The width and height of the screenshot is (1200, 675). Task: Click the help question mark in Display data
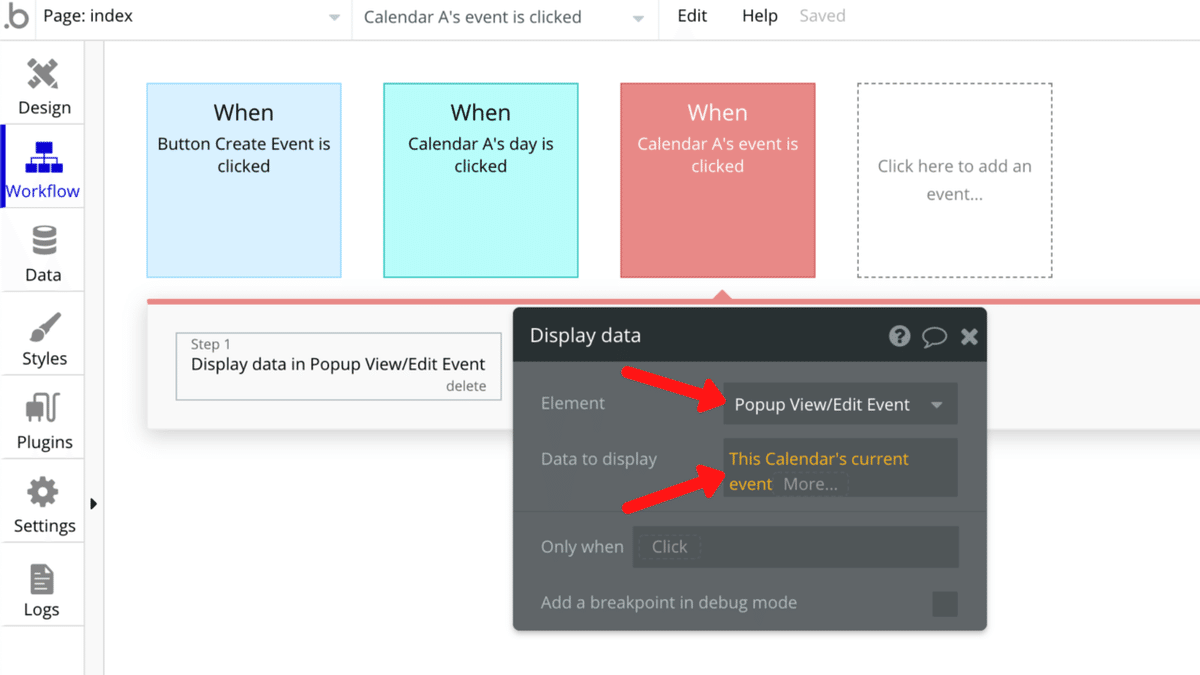click(900, 336)
